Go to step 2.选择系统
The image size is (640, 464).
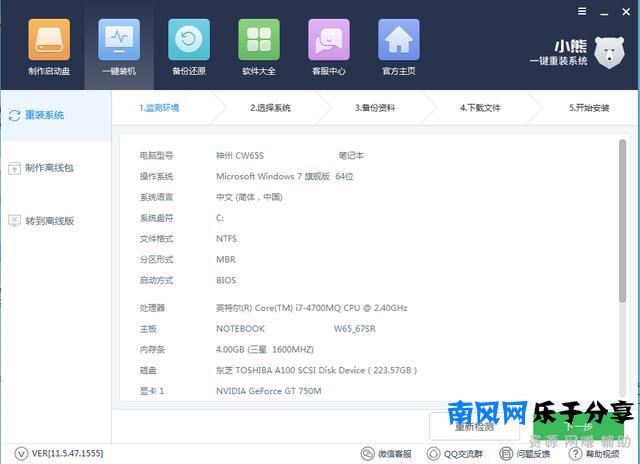(x=270, y=108)
